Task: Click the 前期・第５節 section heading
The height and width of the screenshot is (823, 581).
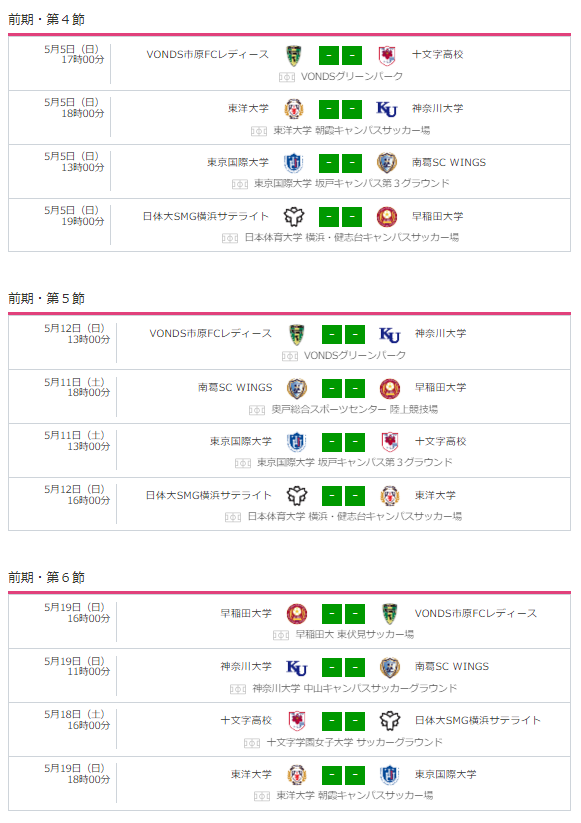Action: click(47, 299)
